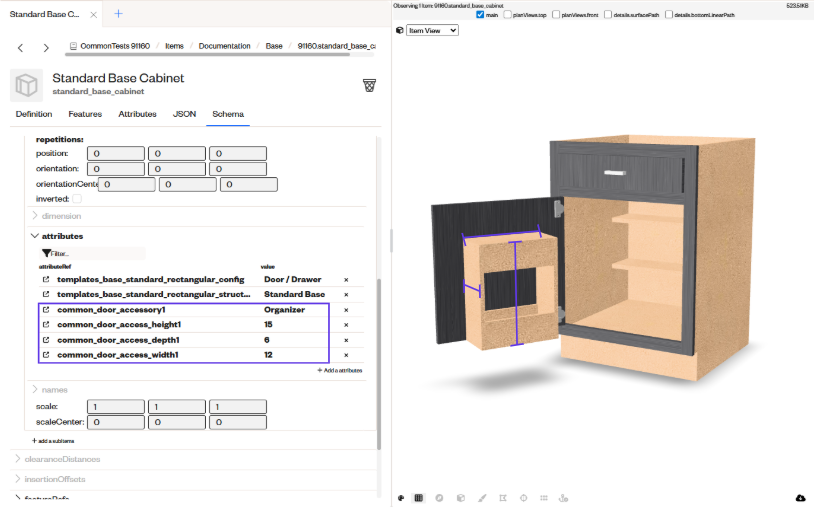Enable the planViews.front checkbox
This screenshot has height=517, width=815.
click(x=556, y=15)
